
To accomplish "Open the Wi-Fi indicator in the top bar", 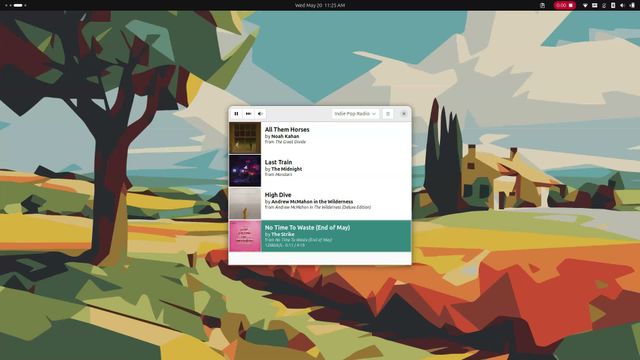I will tap(585, 5).
